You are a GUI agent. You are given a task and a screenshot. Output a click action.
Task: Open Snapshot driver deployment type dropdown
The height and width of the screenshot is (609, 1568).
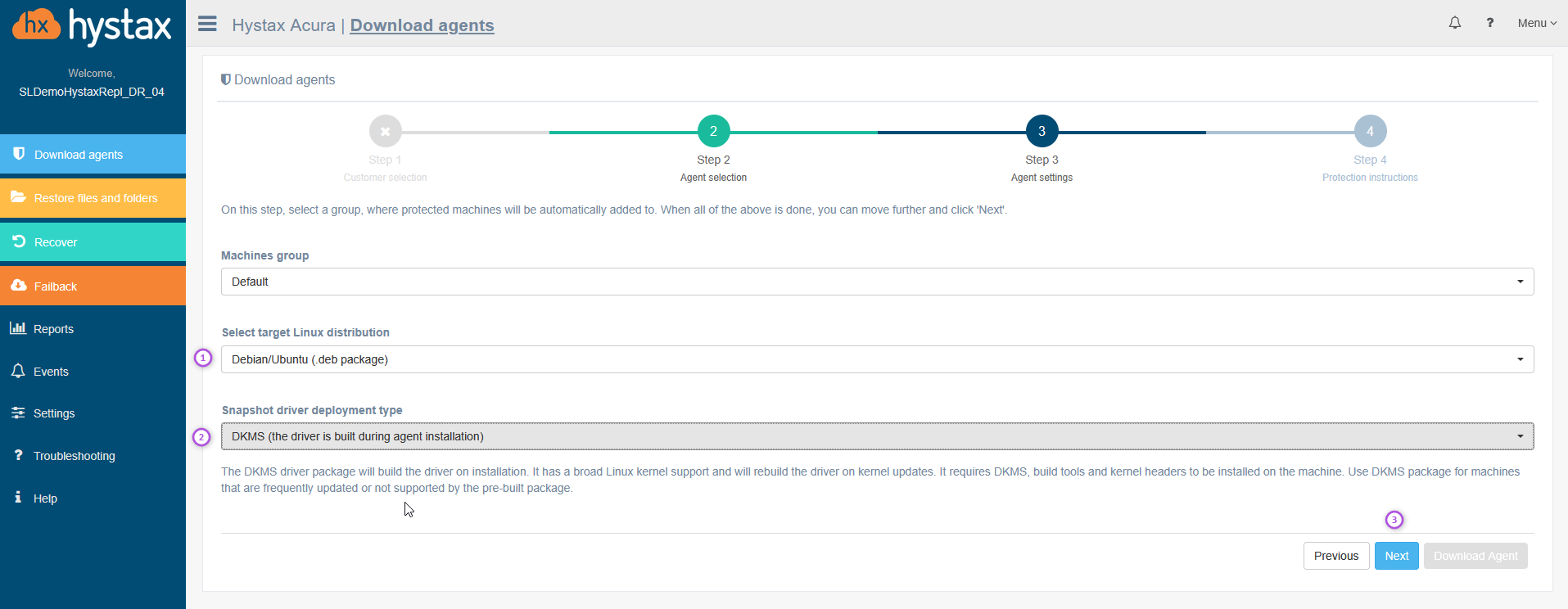pyautogui.click(x=877, y=436)
